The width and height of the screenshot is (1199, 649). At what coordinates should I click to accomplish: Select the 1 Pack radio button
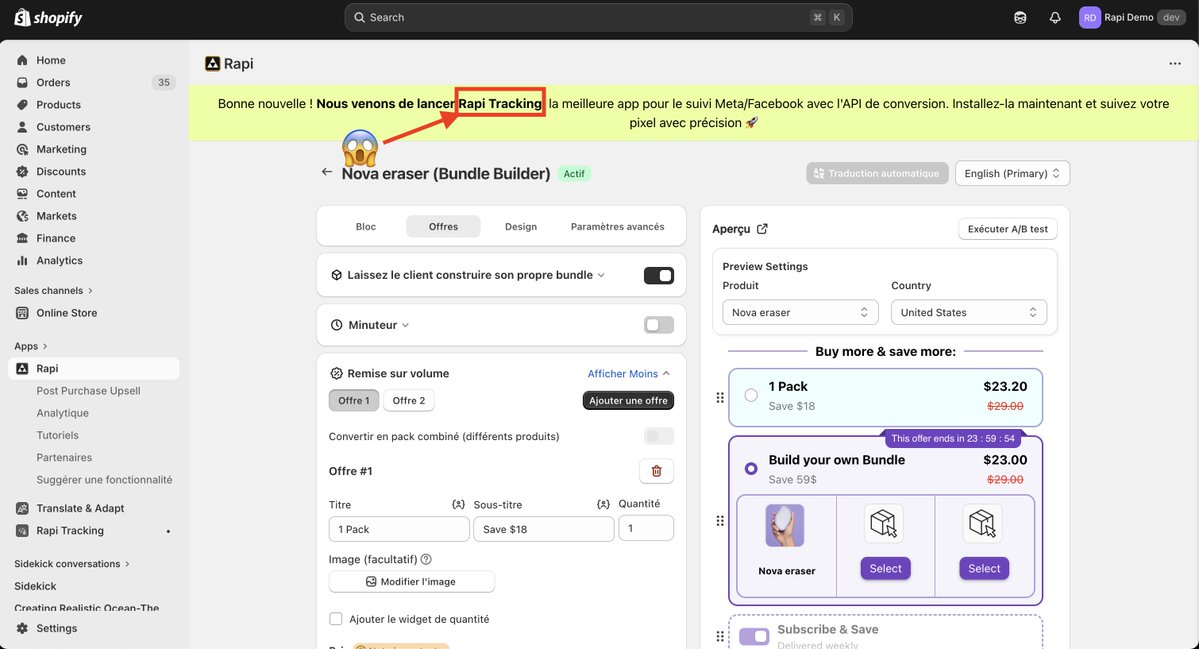(751, 395)
